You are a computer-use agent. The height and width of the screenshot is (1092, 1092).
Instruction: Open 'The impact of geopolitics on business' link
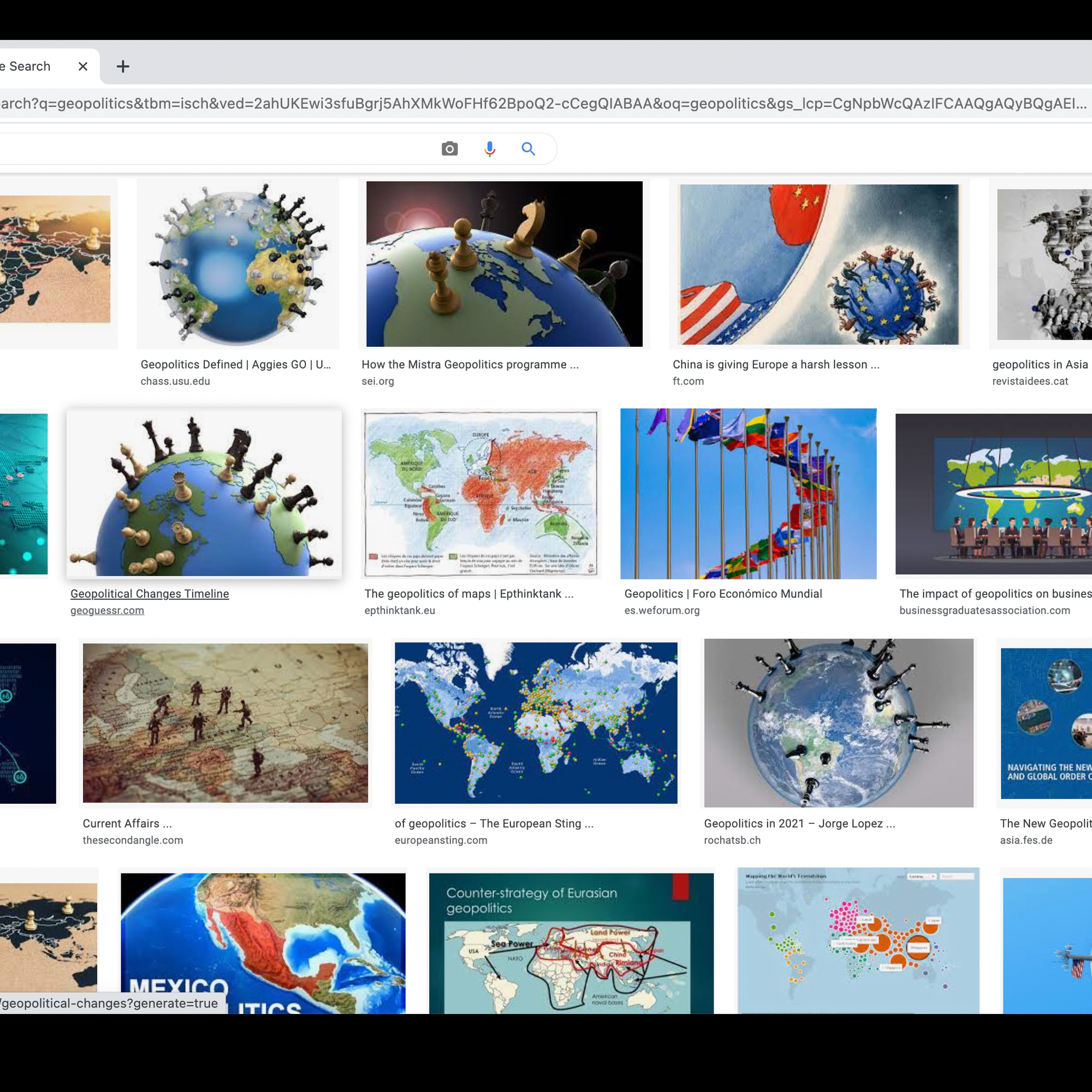pos(995,594)
